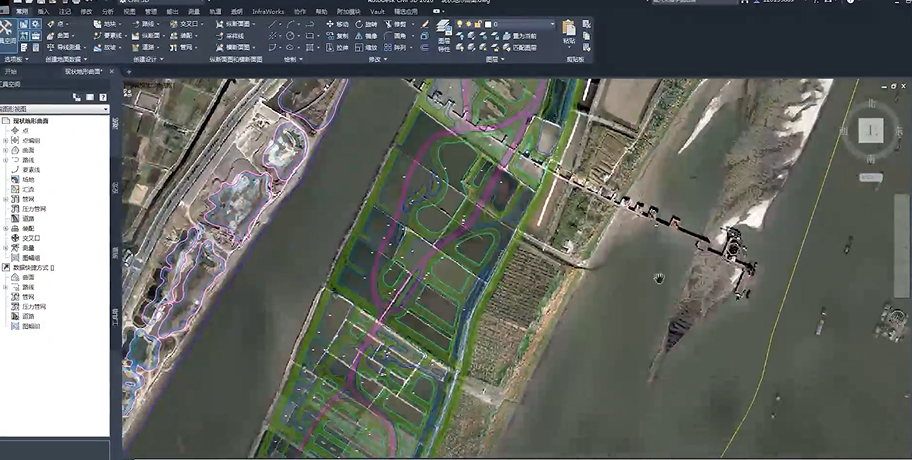The width and height of the screenshot is (912, 460).
Task: Click the Toolspace help question mark icon
Action: pyautogui.click(x=103, y=97)
